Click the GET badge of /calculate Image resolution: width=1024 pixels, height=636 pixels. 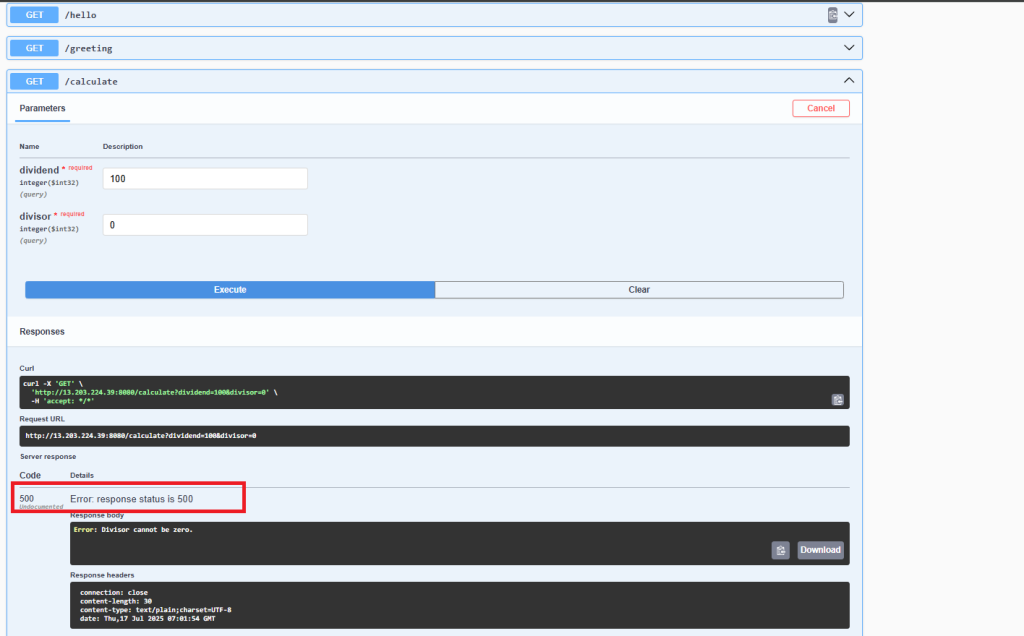pyautogui.click(x=34, y=82)
